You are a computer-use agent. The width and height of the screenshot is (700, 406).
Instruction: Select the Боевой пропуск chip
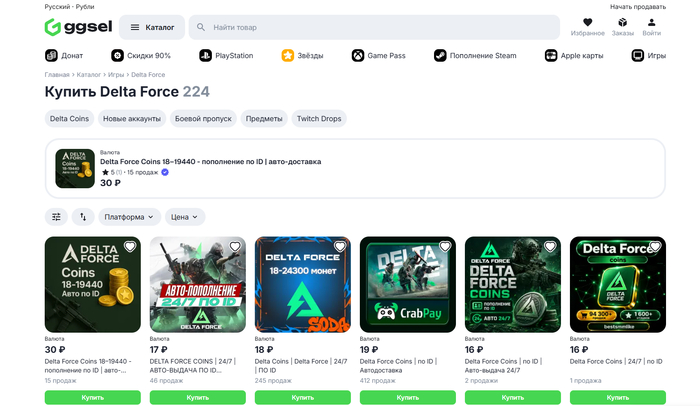coord(203,119)
